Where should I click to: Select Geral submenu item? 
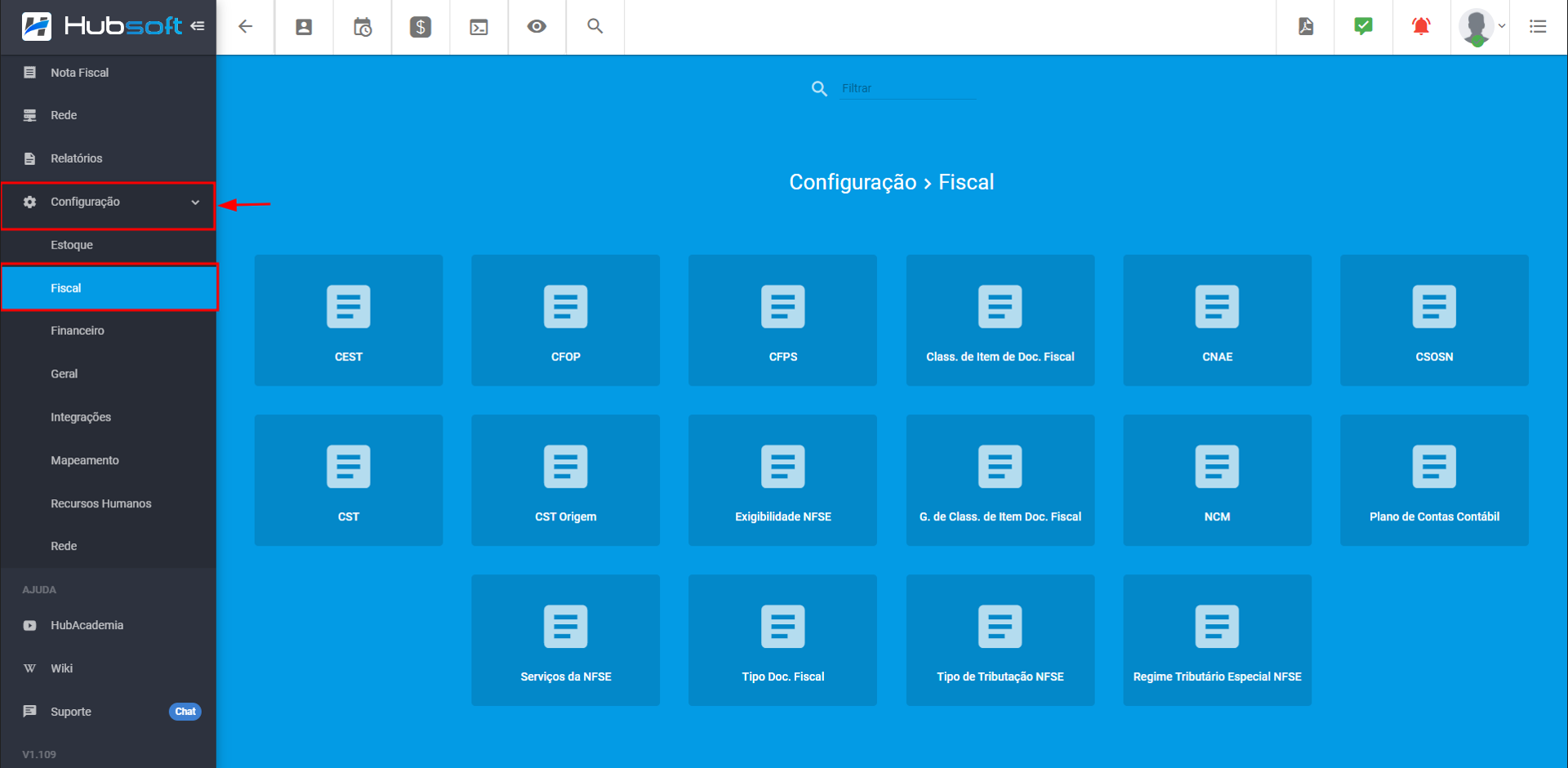pos(108,374)
